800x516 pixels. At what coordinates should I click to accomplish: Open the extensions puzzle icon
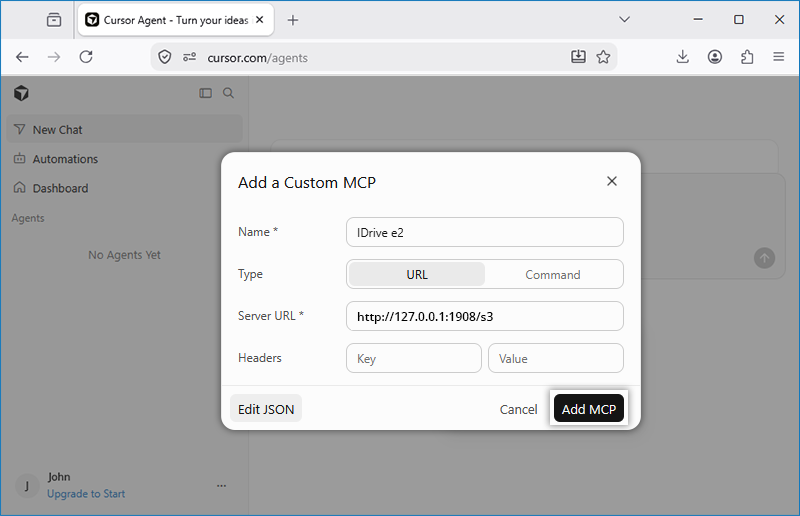747,57
